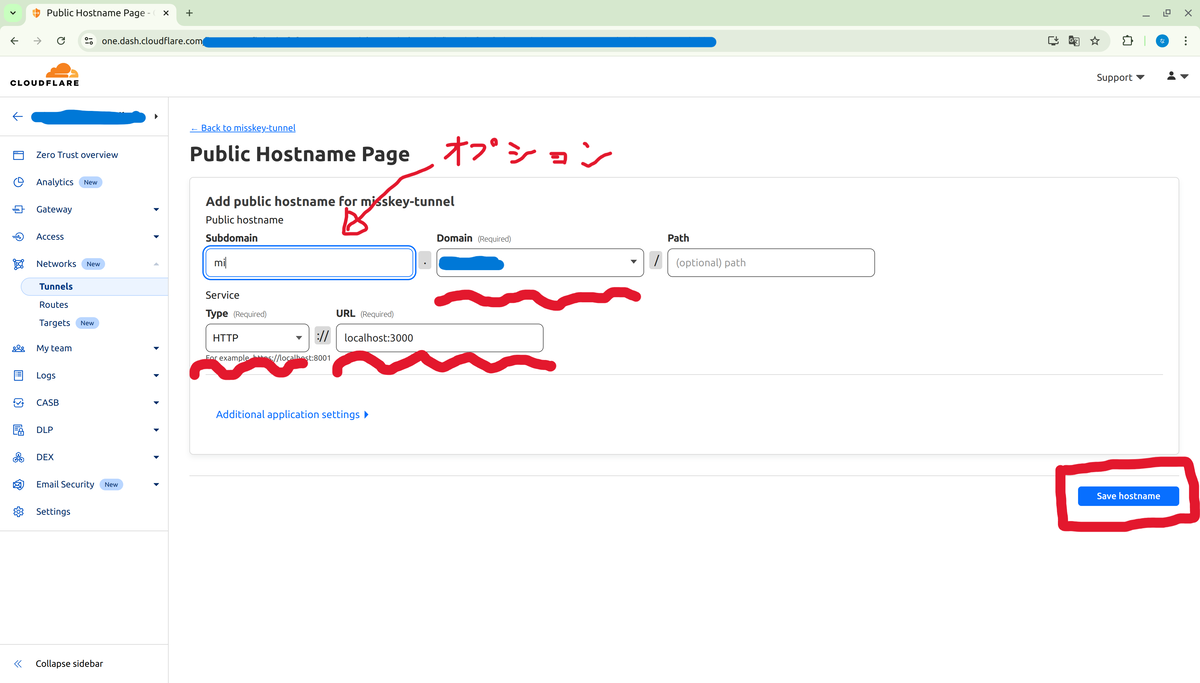Click the optional Path input field
Viewport: 1200px width, 683px height.
coord(771,263)
